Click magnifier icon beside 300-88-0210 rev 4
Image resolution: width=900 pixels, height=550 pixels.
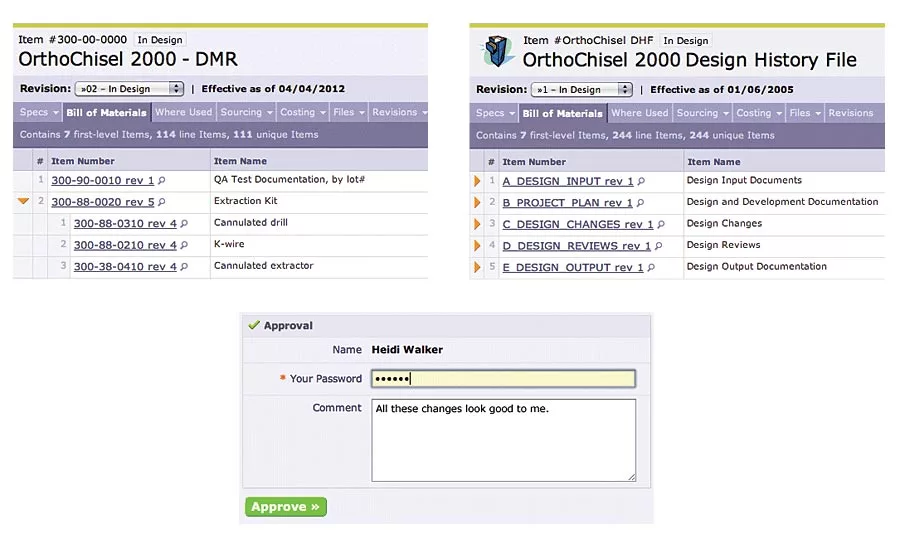pyautogui.click(x=184, y=245)
